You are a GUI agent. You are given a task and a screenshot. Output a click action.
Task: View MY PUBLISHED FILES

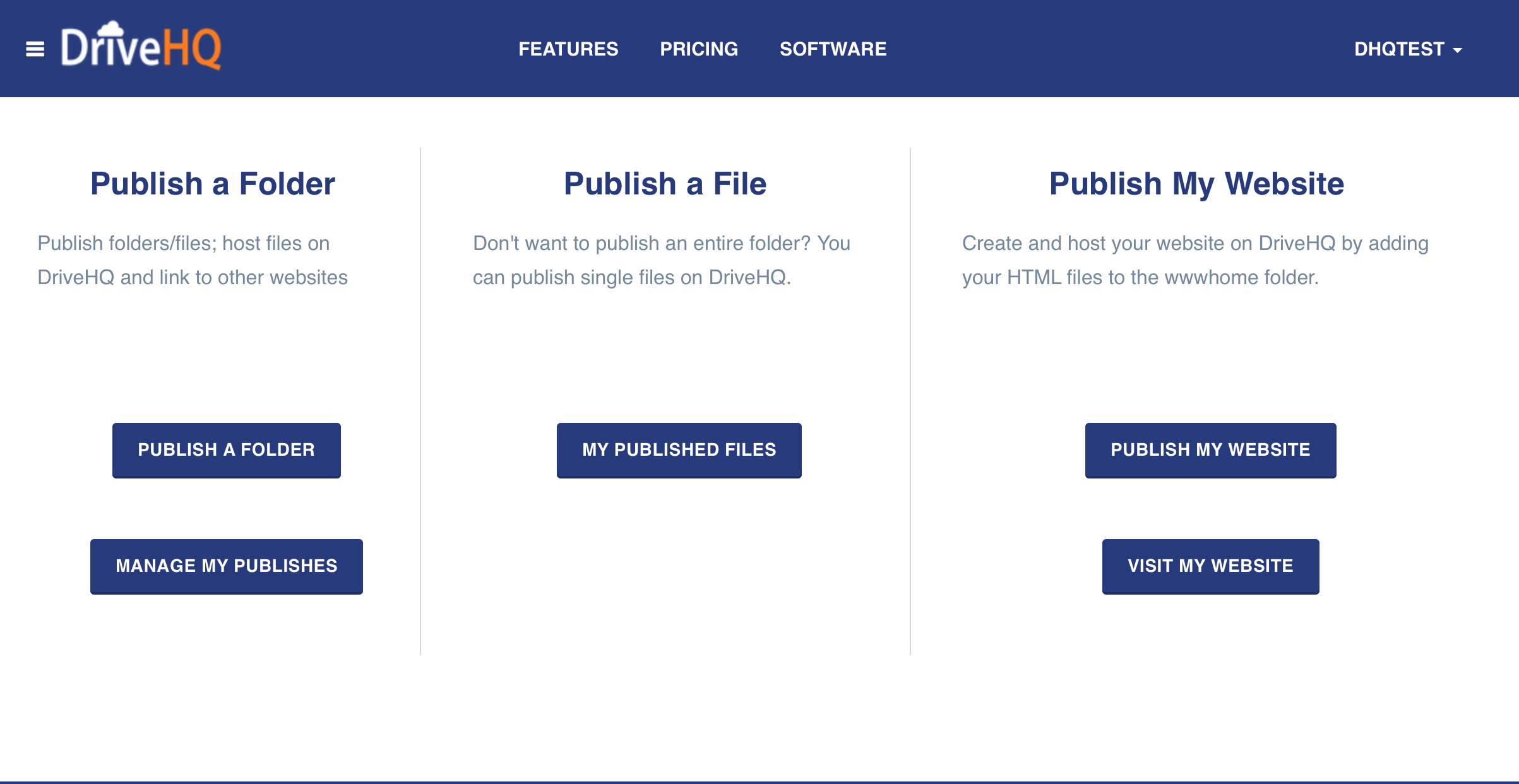[679, 449]
